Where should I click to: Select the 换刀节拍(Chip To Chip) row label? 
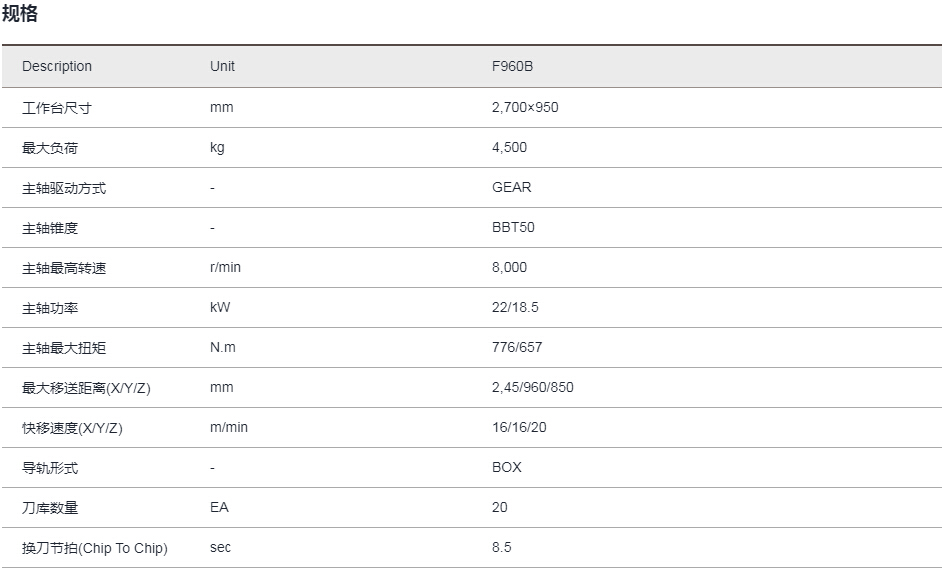(x=95, y=548)
